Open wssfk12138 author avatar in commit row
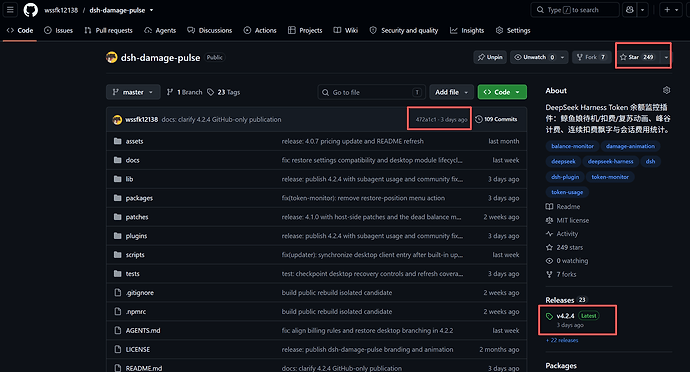The height and width of the screenshot is (372, 690). pyautogui.click(x=117, y=119)
